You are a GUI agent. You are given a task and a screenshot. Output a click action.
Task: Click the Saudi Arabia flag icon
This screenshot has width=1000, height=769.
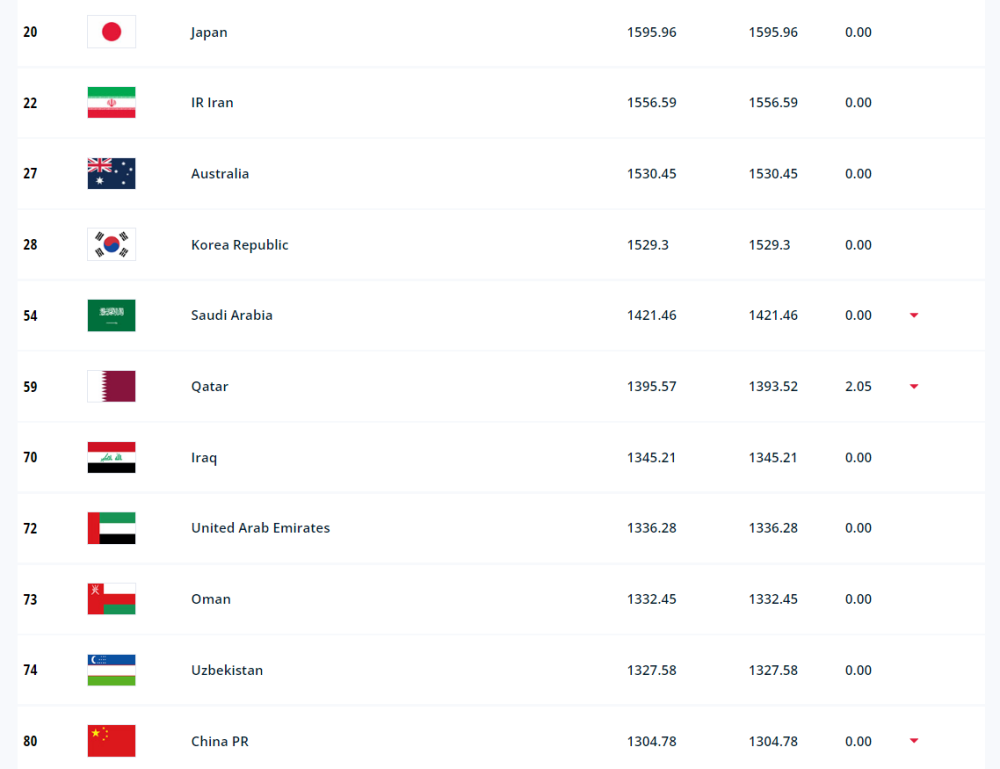112,316
